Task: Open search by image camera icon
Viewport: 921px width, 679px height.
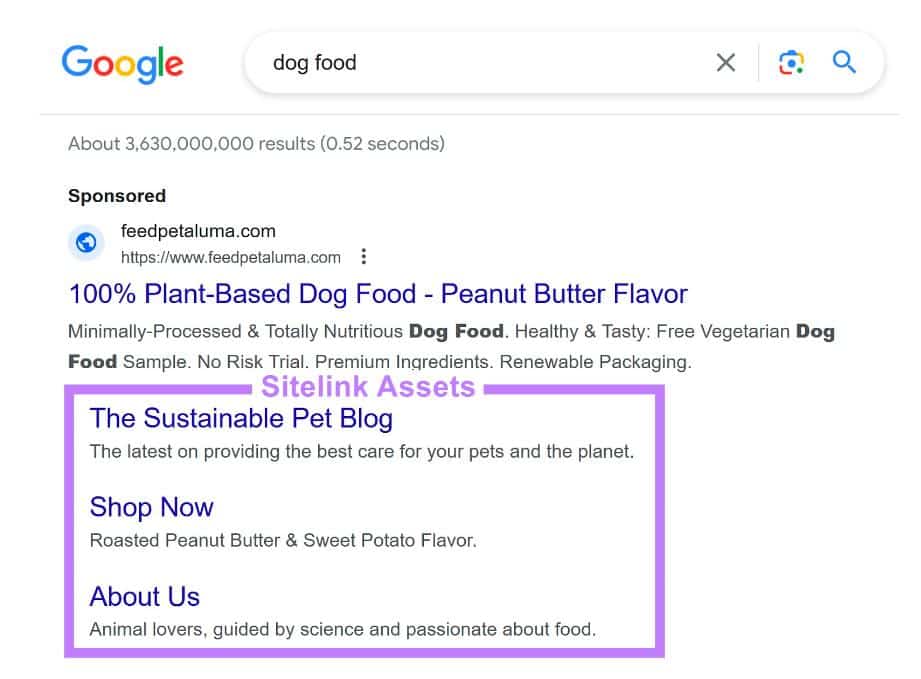Action: 791,62
